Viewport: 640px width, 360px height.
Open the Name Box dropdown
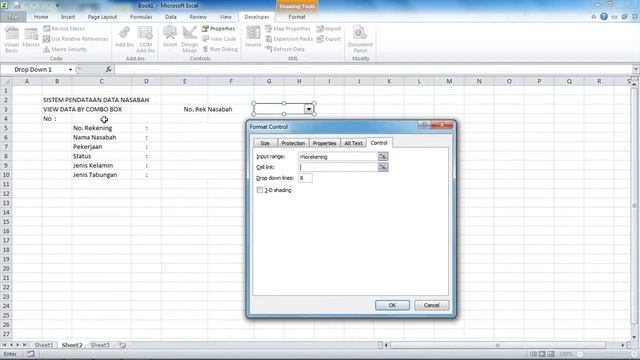(70, 70)
